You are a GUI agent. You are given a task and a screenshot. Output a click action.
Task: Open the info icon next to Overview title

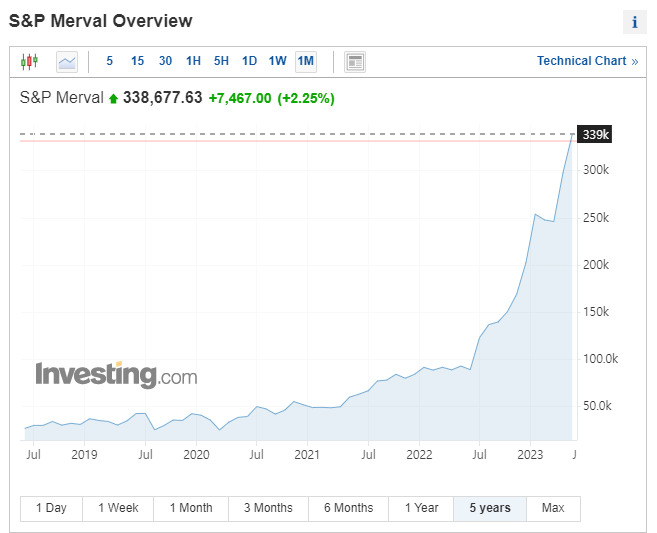pyautogui.click(x=635, y=22)
